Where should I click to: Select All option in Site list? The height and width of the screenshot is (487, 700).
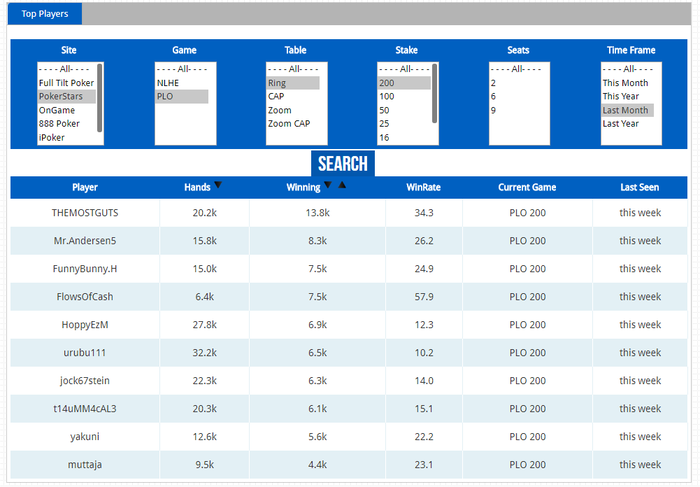[x=67, y=69]
